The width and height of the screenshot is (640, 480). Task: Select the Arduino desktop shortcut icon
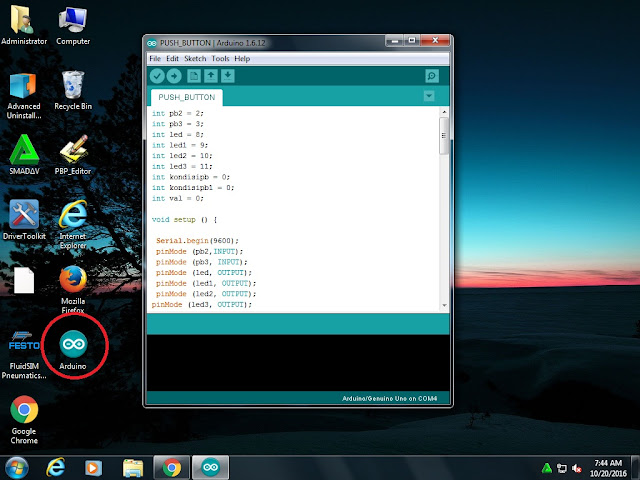[73, 349]
